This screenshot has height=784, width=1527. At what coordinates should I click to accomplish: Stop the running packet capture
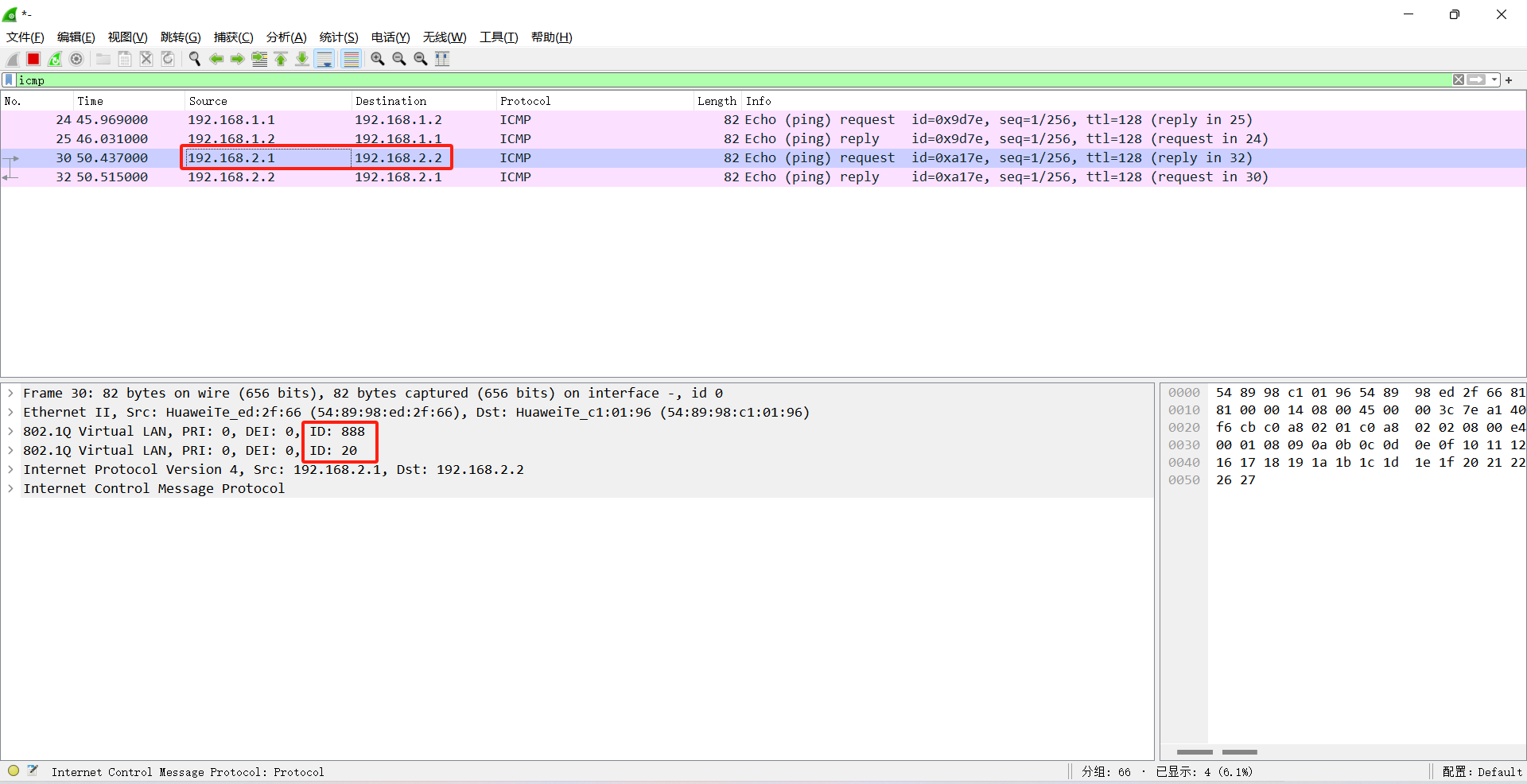coord(33,59)
